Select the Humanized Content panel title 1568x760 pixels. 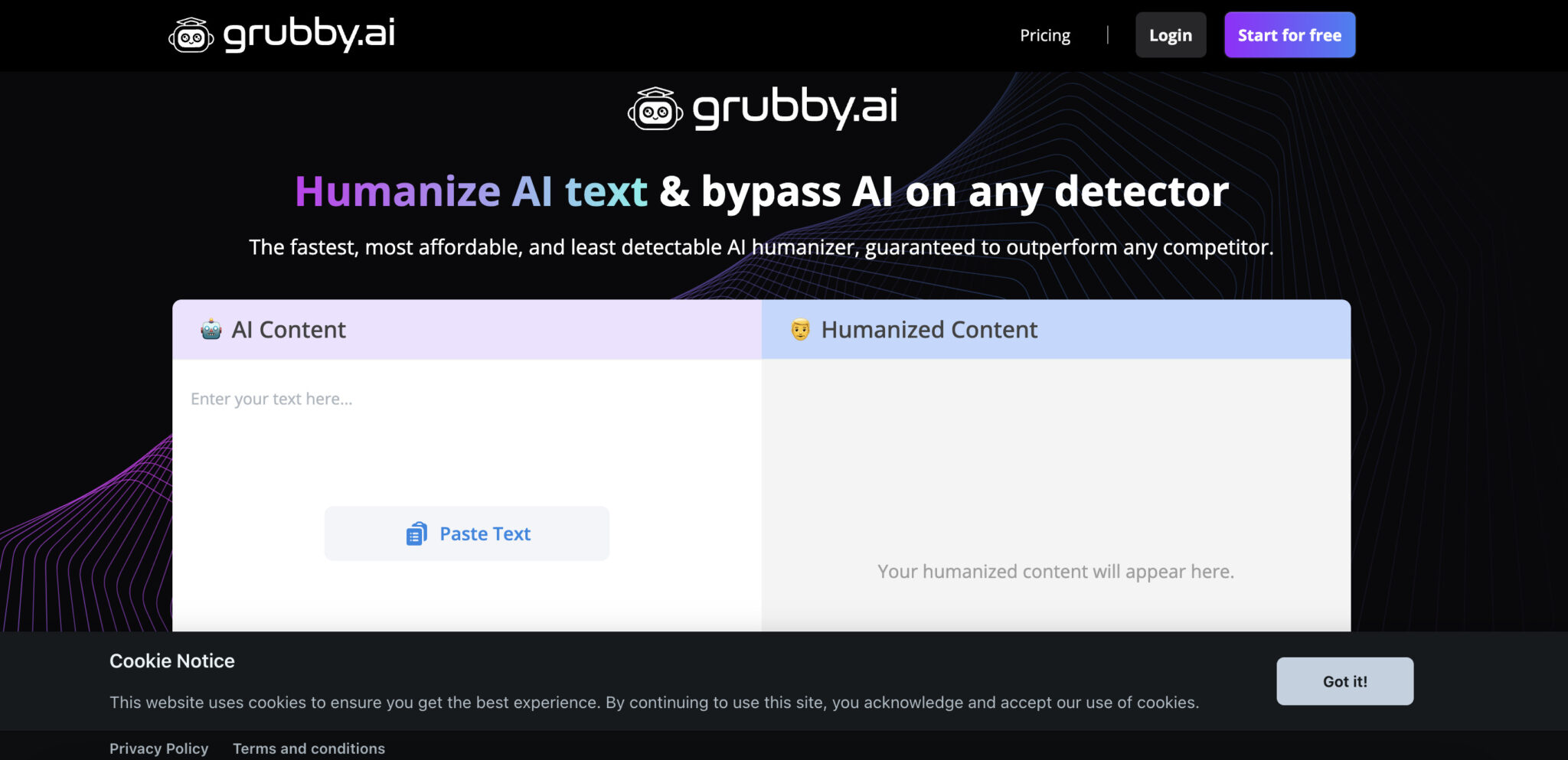[x=929, y=330]
